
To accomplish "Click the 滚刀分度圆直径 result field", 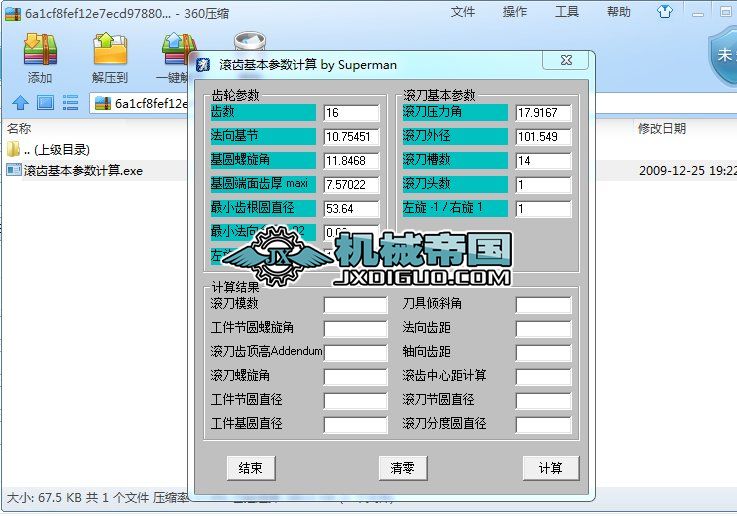I will [543, 424].
